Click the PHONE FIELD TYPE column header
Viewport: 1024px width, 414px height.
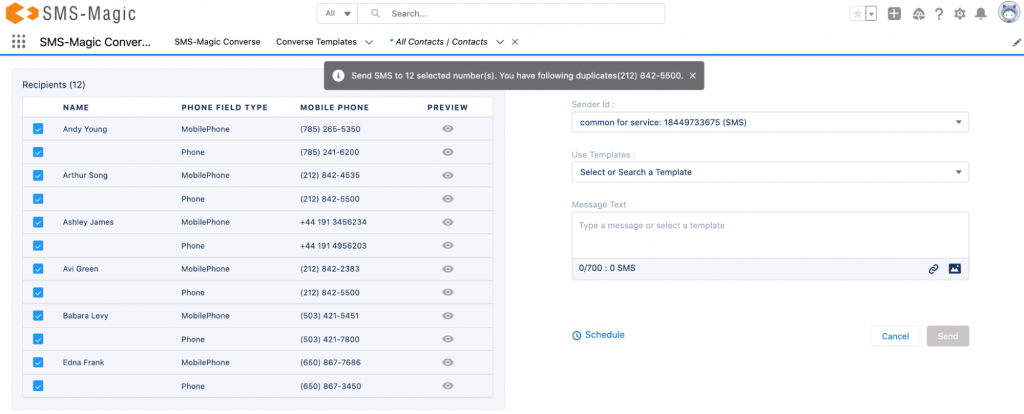point(225,108)
